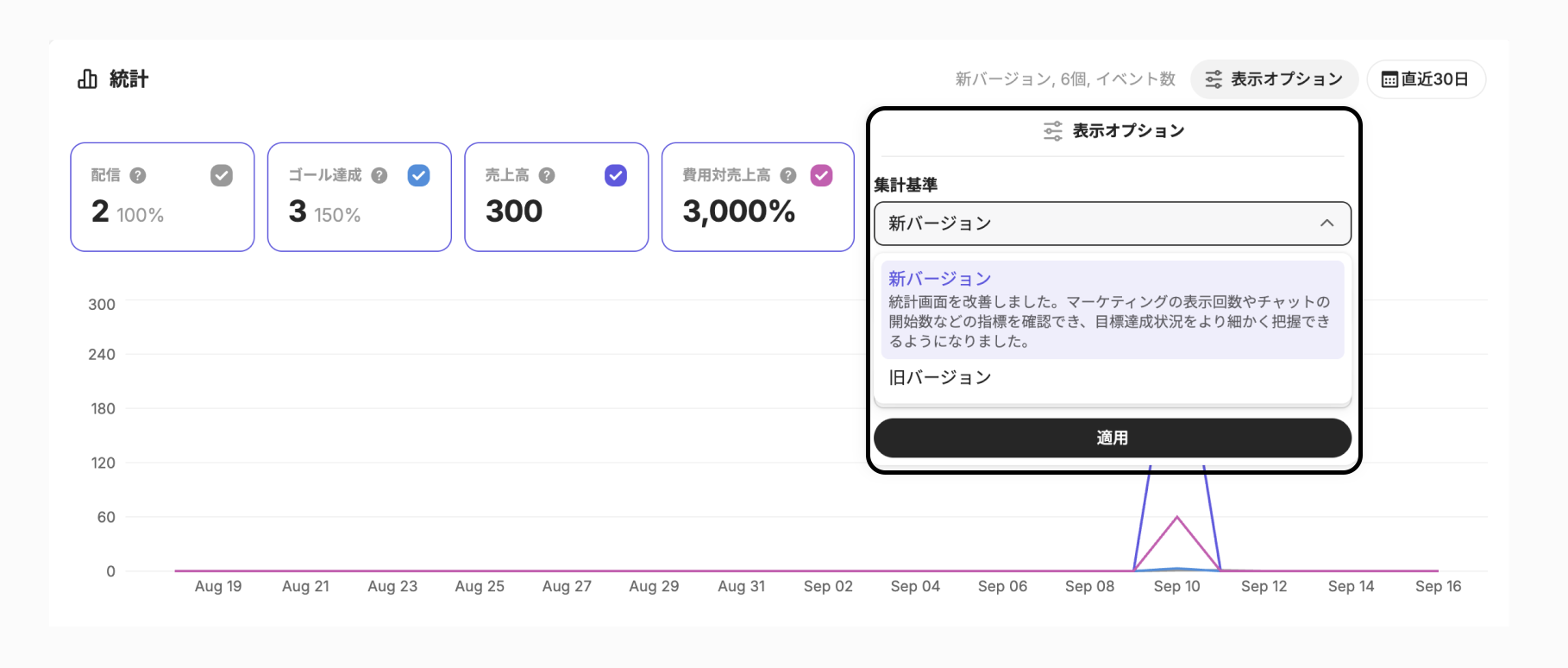Image resolution: width=1568 pixels, height=668 pixels.
Task: Click help icon next to 費用対売上高
Action: point(788,175)
